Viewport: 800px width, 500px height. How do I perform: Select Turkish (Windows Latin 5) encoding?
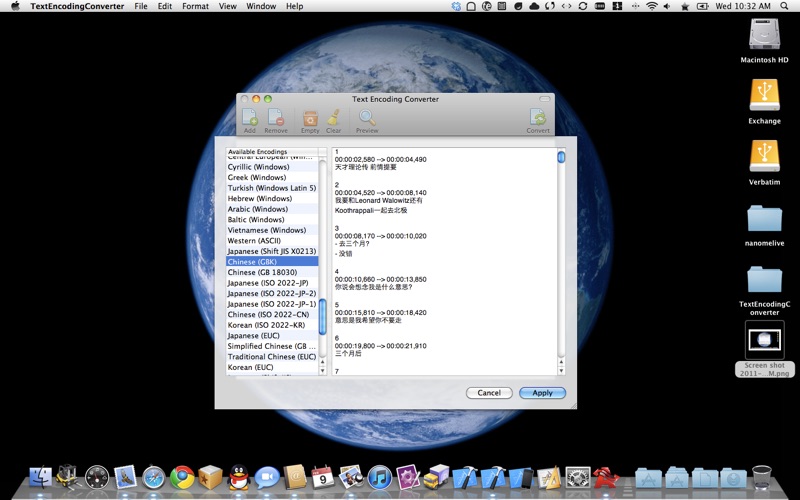tap(272, 188)
